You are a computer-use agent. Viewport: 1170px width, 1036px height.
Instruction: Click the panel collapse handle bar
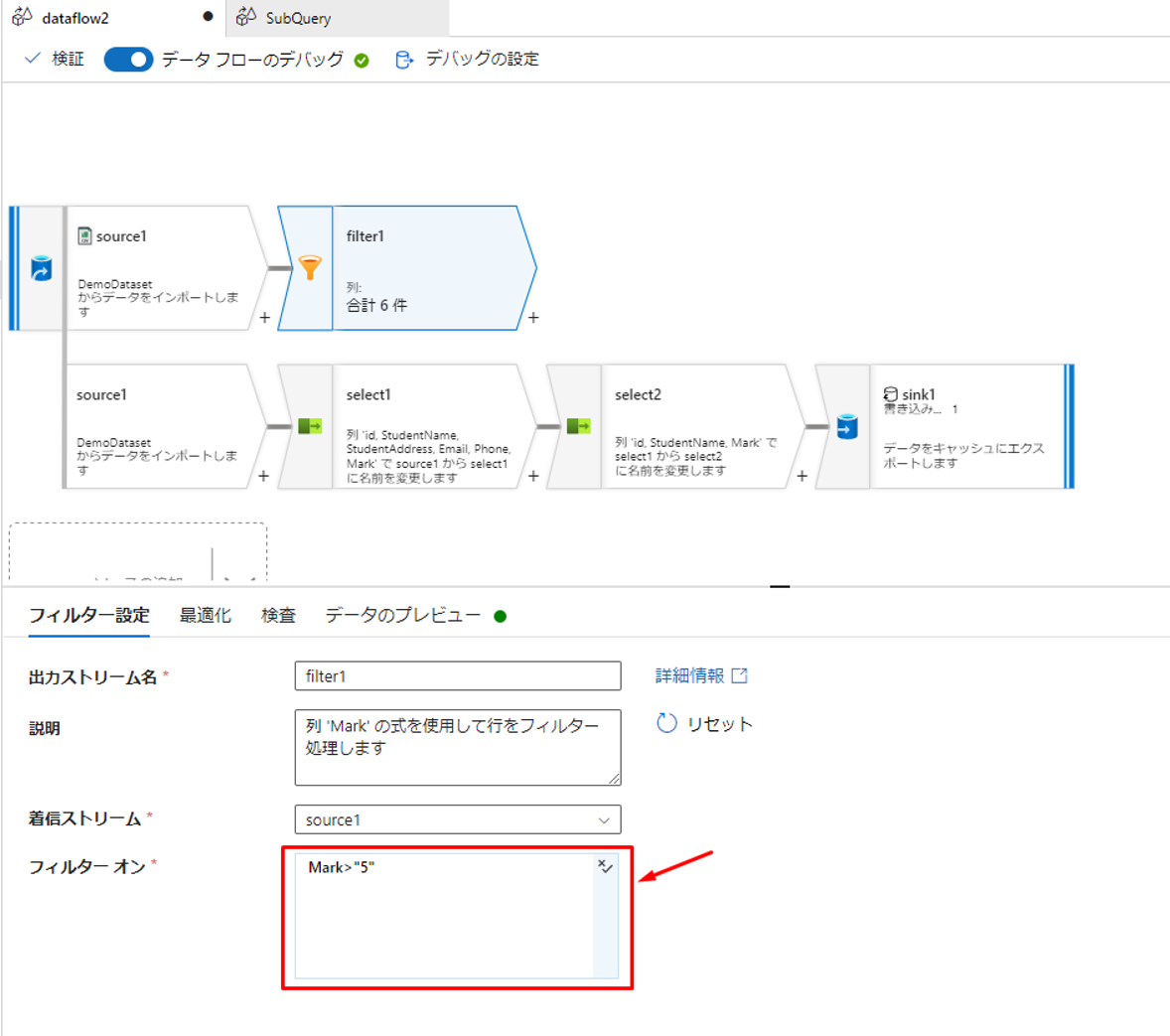[x=780, y=587]
